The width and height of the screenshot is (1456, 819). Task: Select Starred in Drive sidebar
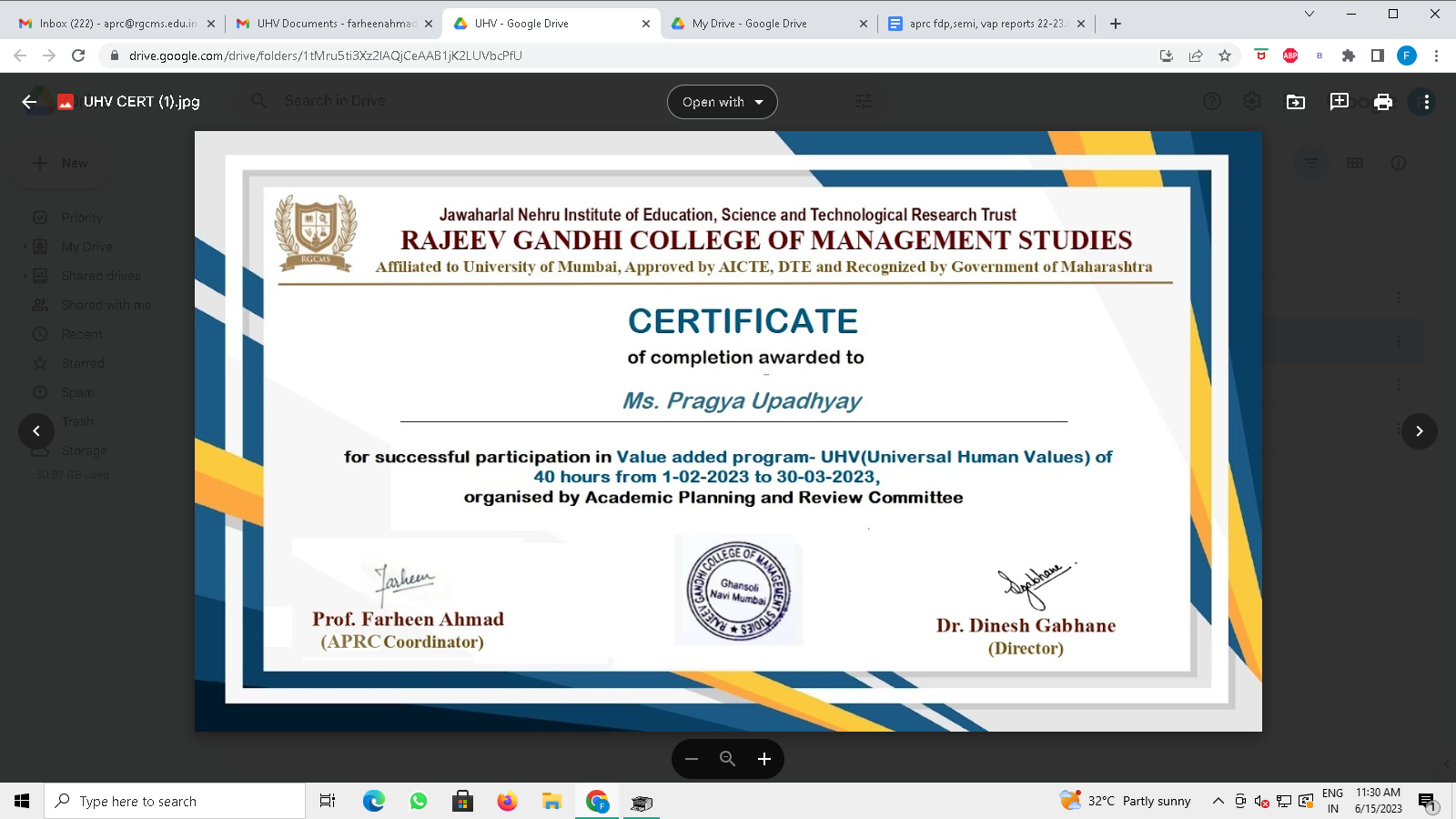point(83,363)
